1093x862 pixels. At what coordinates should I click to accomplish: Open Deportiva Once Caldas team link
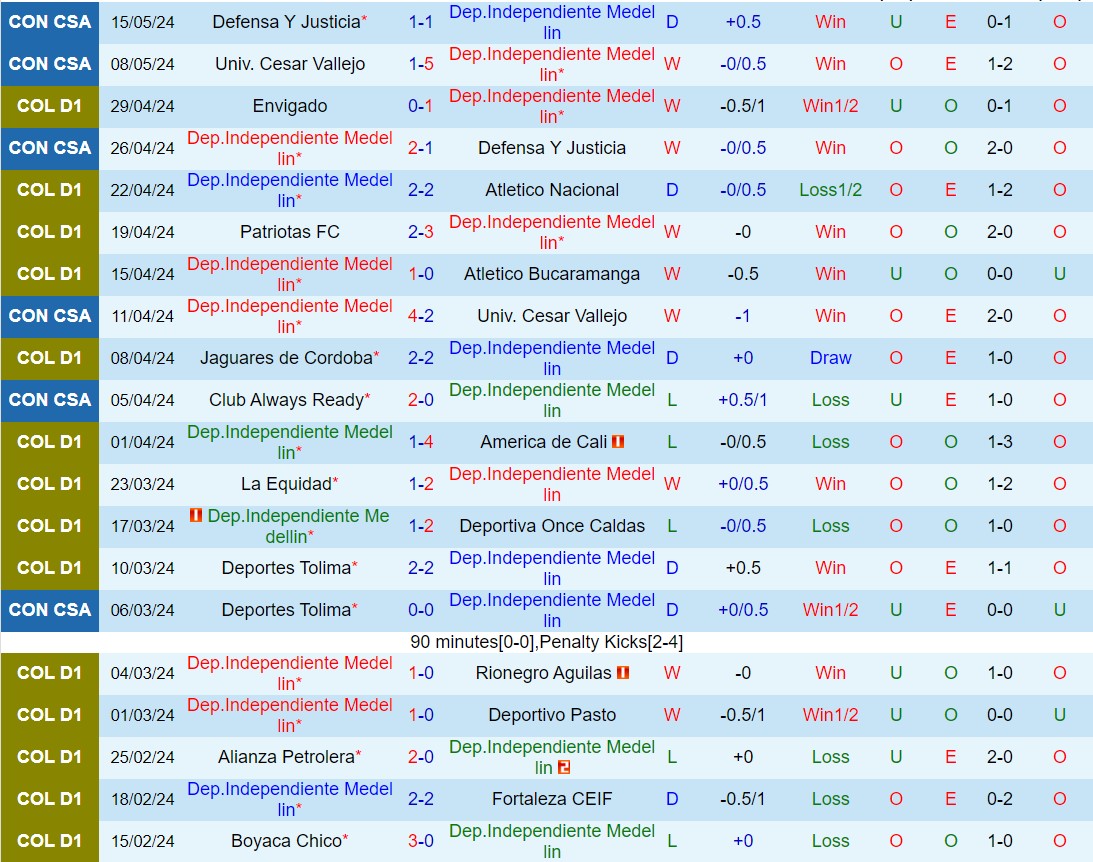click(x=552, y=525)
